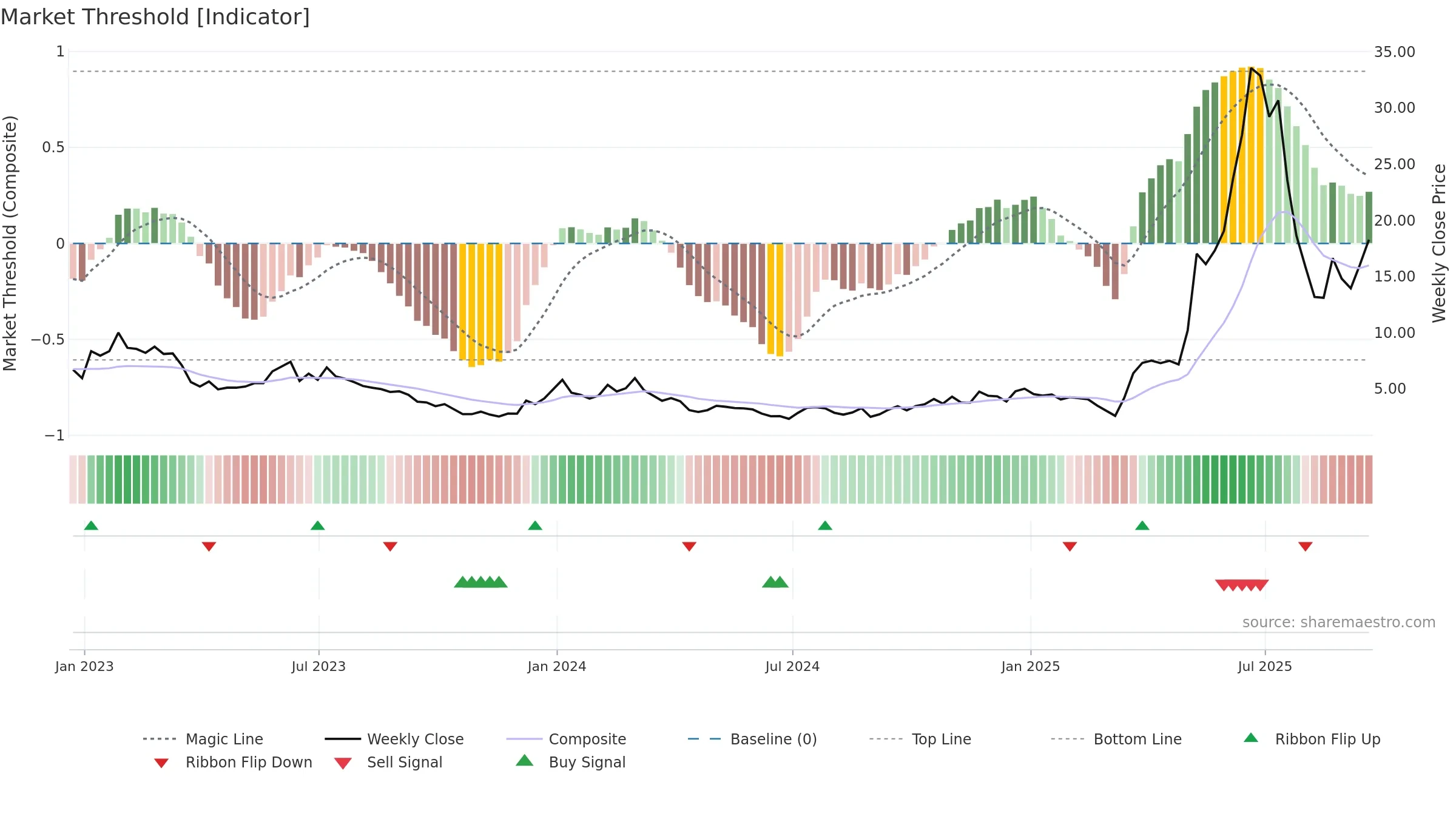Click the first ribbon flip up marker near Jan 2023
Viewport: 1456px width, 819px height.
click(91, 525)
